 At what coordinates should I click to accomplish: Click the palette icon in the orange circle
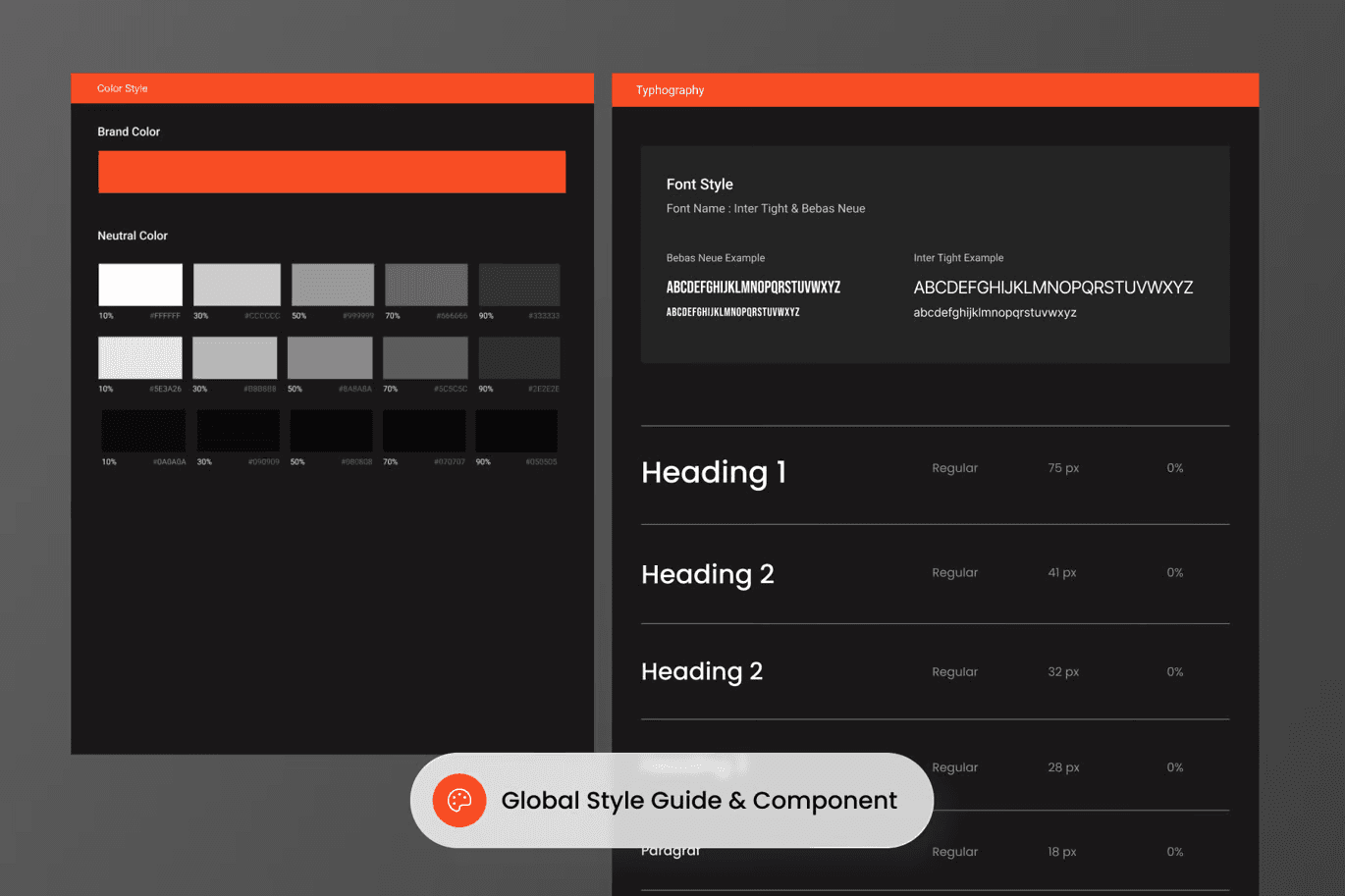[459, 801]
